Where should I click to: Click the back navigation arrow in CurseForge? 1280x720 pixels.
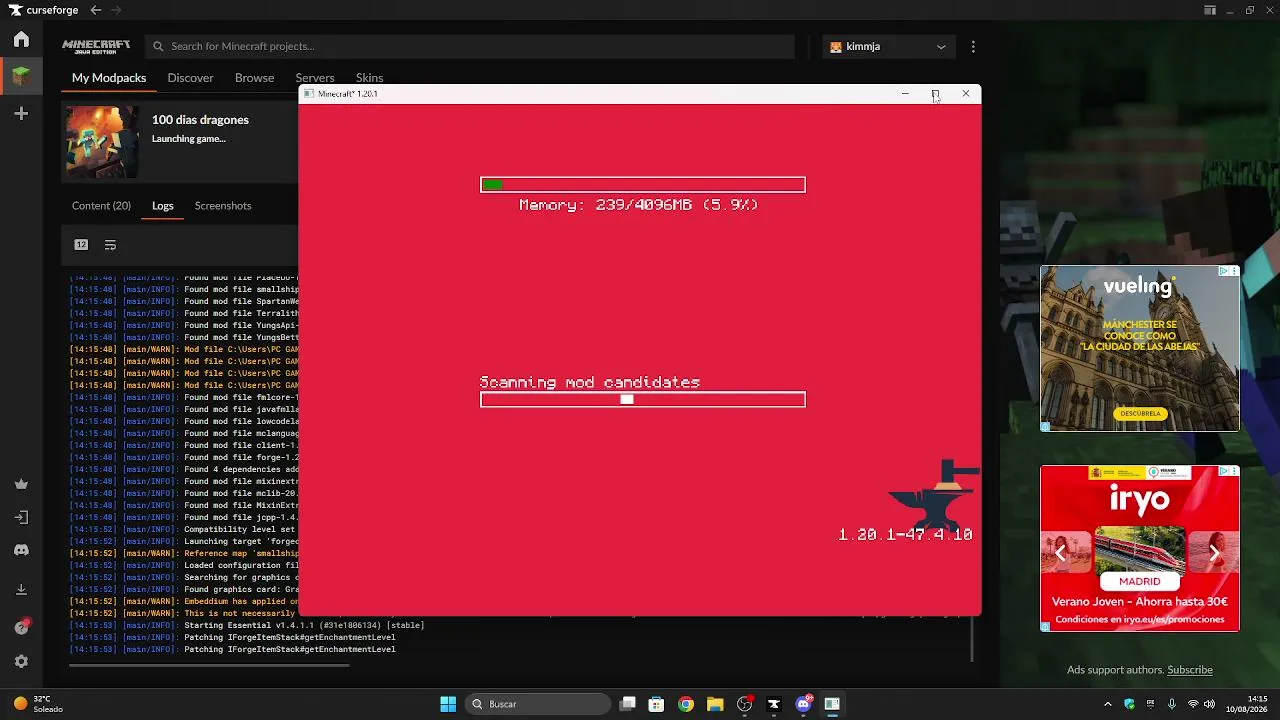click(96, 10)
